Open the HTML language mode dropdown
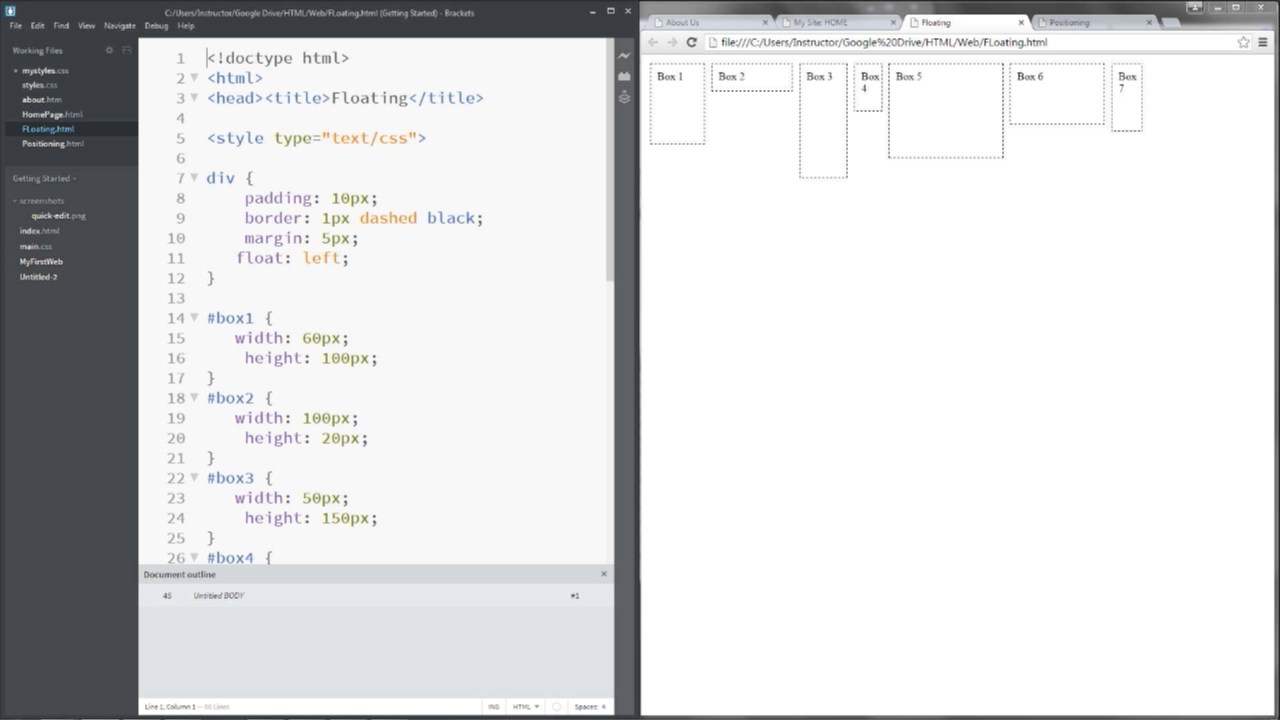Image resolution: width=1280 pixels, height=720 pixels. point(526,706)
